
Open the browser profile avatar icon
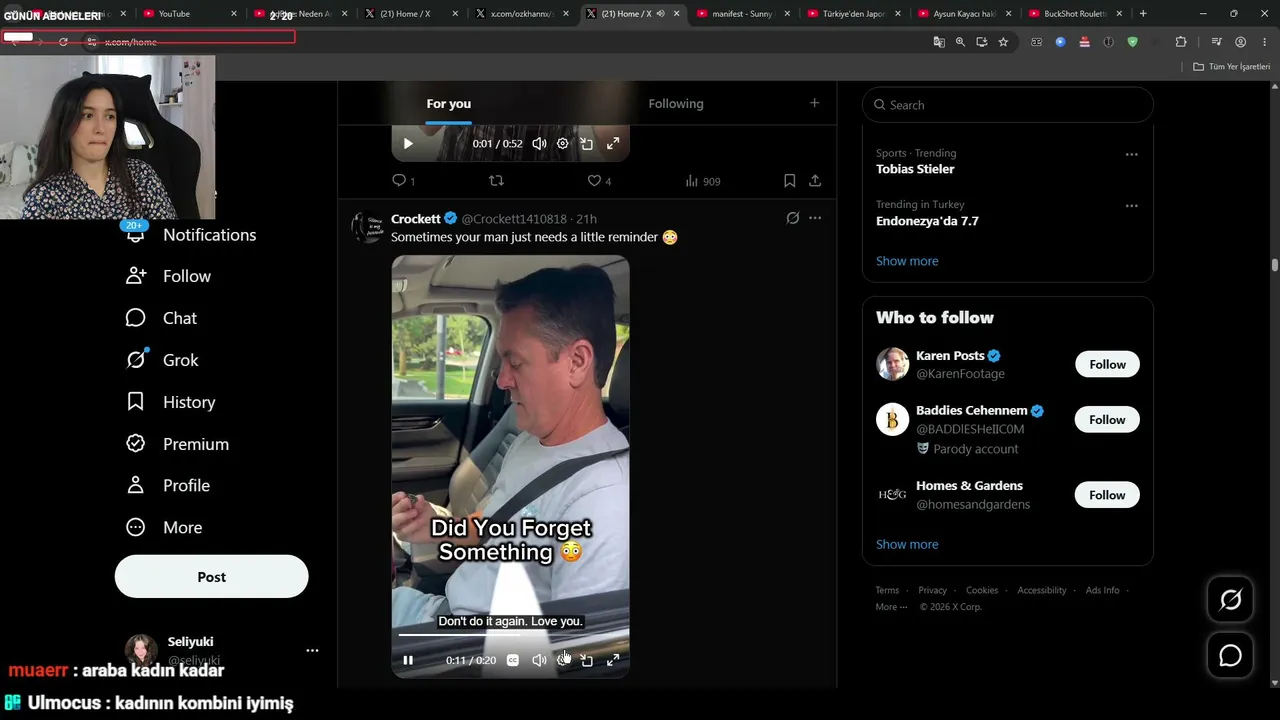pos(1240,42)
